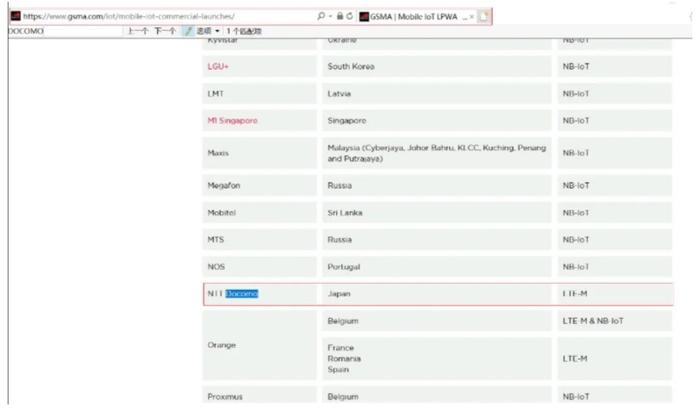
Task: Click the France Romania Spain cell
Action: (x=437, y=359)
